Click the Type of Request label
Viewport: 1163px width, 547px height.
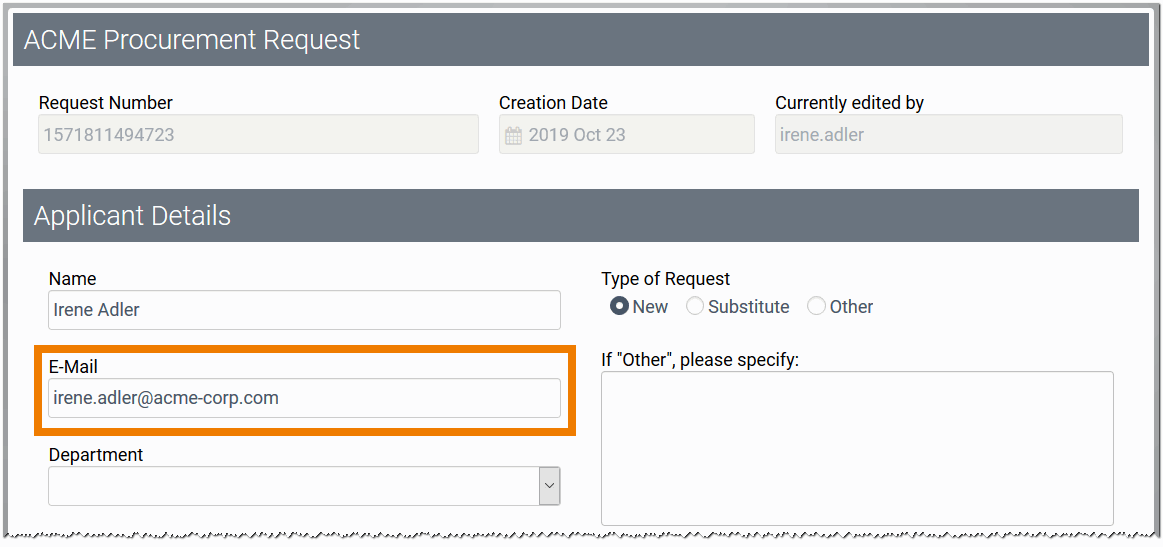pyautogui.click(x=666, y=279)
